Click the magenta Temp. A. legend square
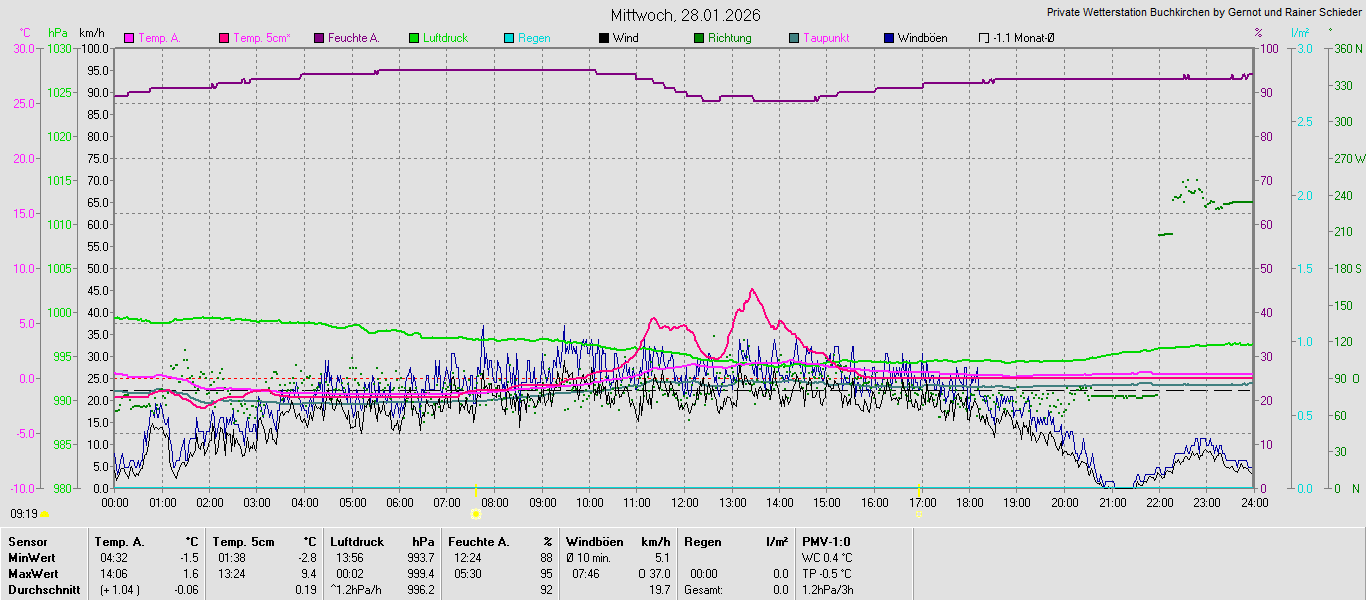Viewport: 1366px width, 600px height. (129, 38)
